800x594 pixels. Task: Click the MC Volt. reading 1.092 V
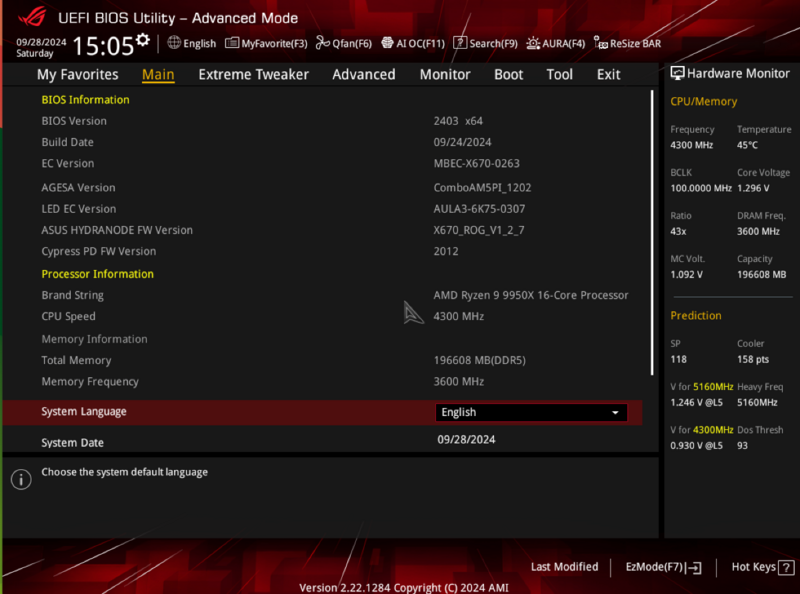click(x=686, y=275)
